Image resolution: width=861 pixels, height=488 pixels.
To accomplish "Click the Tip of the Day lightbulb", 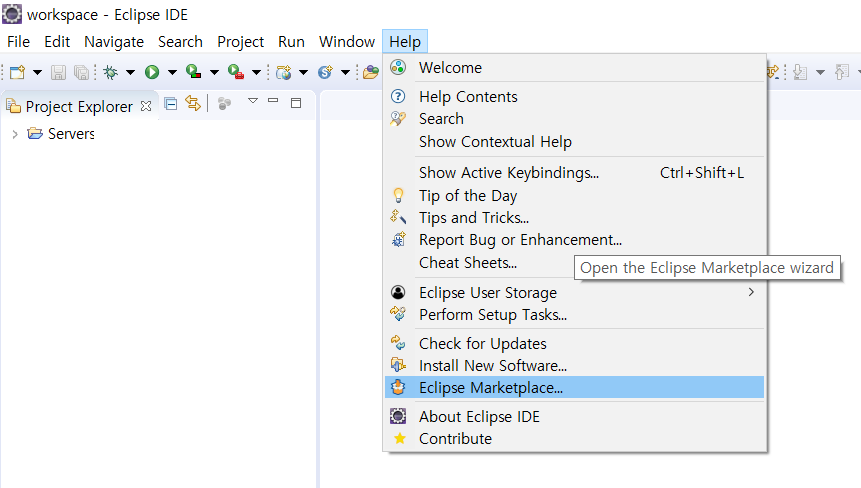I will click(398, 195).
